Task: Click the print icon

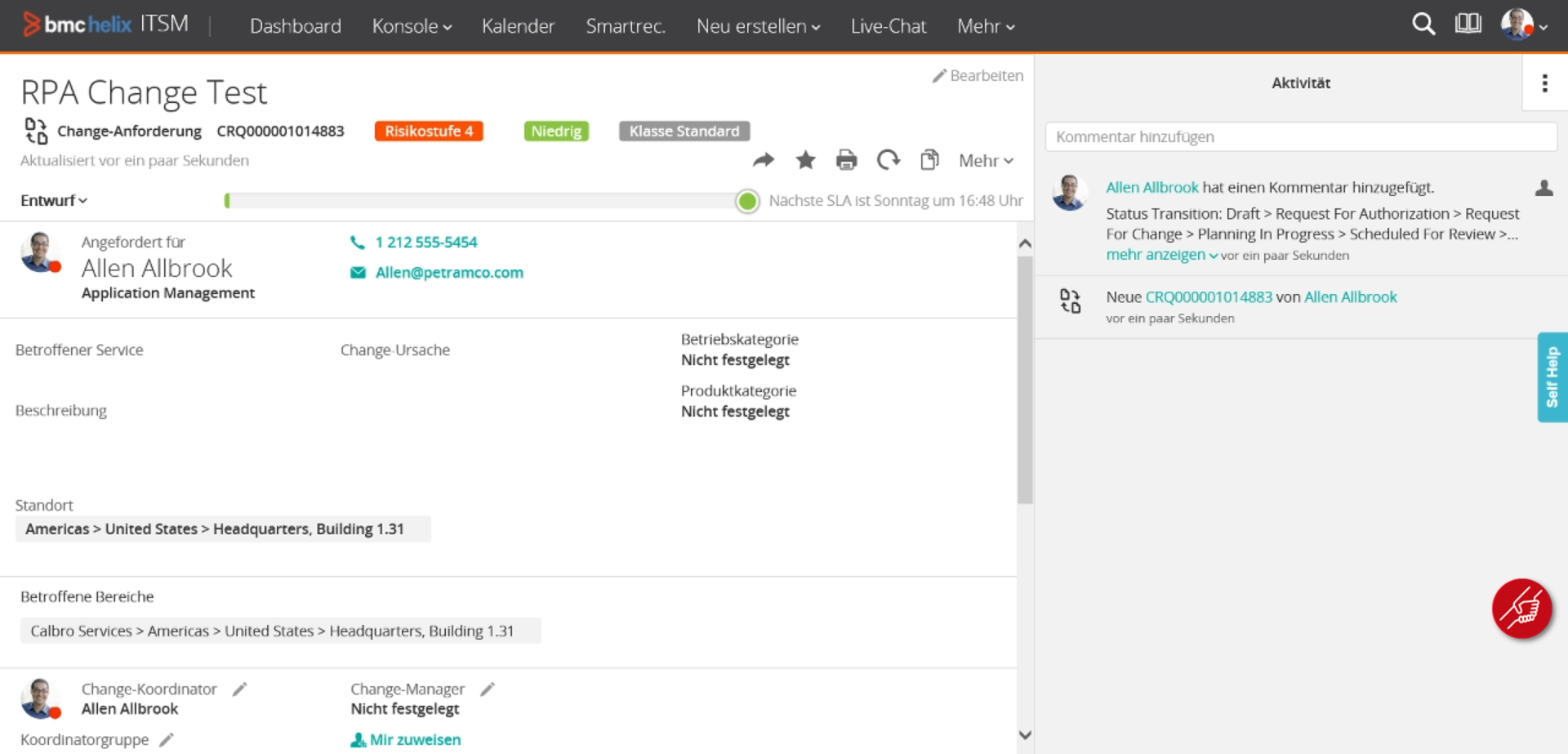Action: 847,160
